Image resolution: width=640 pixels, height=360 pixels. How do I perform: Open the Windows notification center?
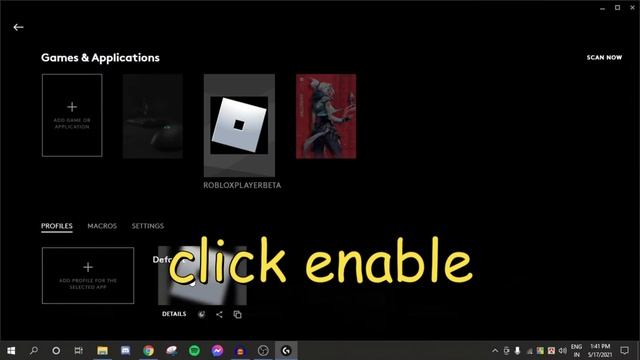click(x=624, y=350)
